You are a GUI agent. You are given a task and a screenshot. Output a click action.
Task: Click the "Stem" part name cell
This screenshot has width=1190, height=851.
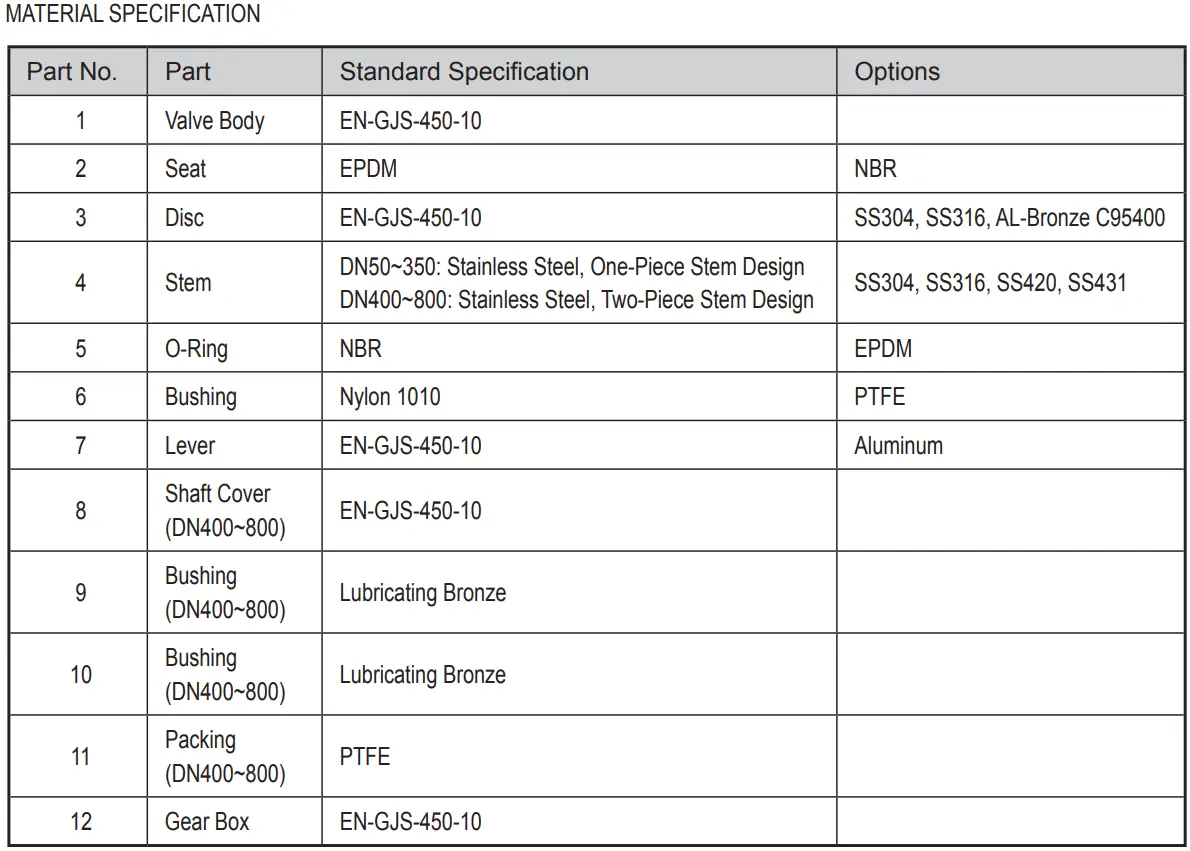pyautogui.click(x=188, y=283)
